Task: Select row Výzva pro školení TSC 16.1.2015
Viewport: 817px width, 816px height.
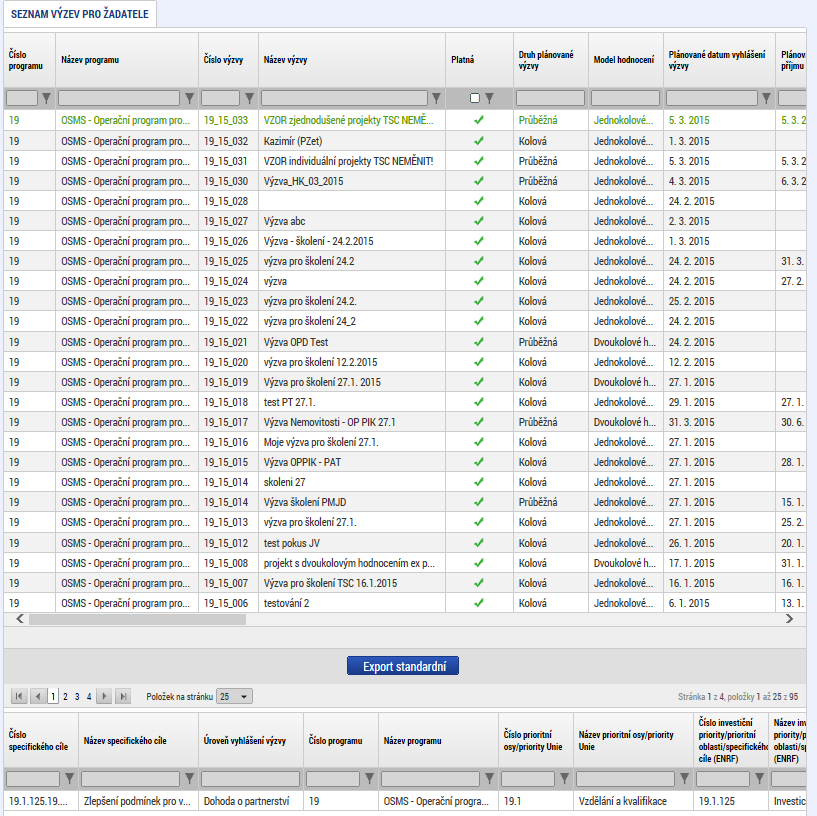Action: 405,583
